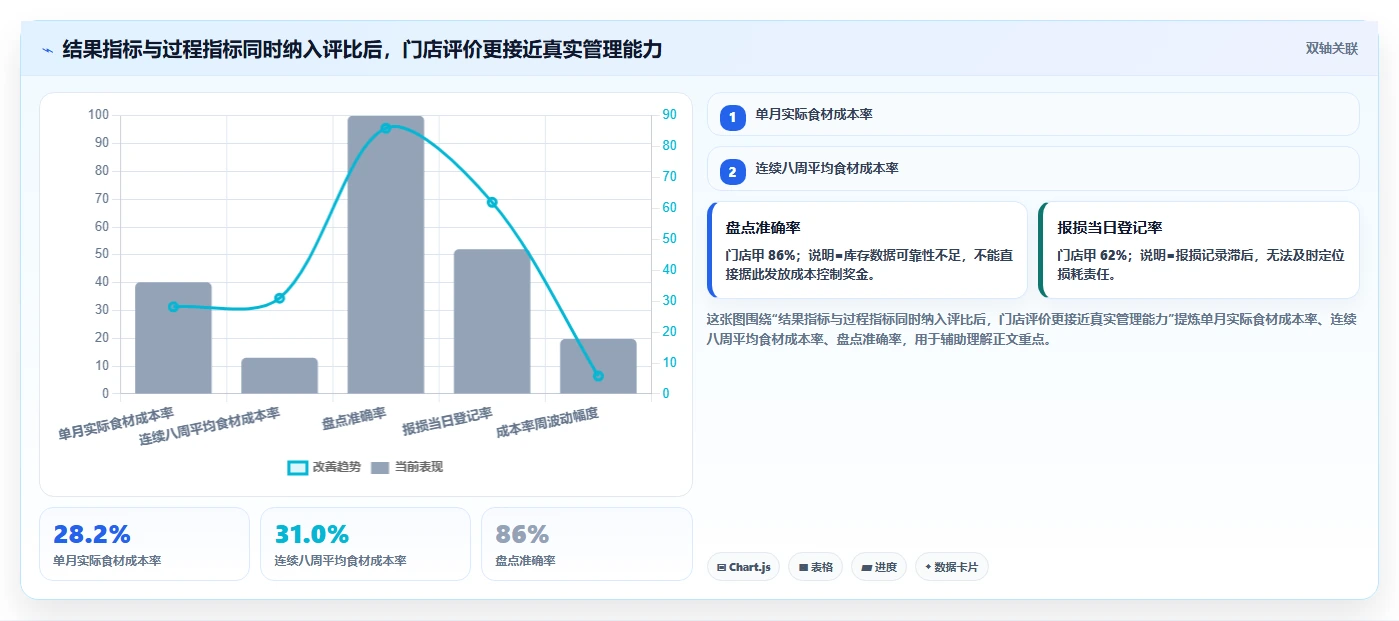This screenshot has height=621, width=1399.
Task: Toggle the 当前表现 legend entry
Action: pyautogui.click(x=406, y=467)
